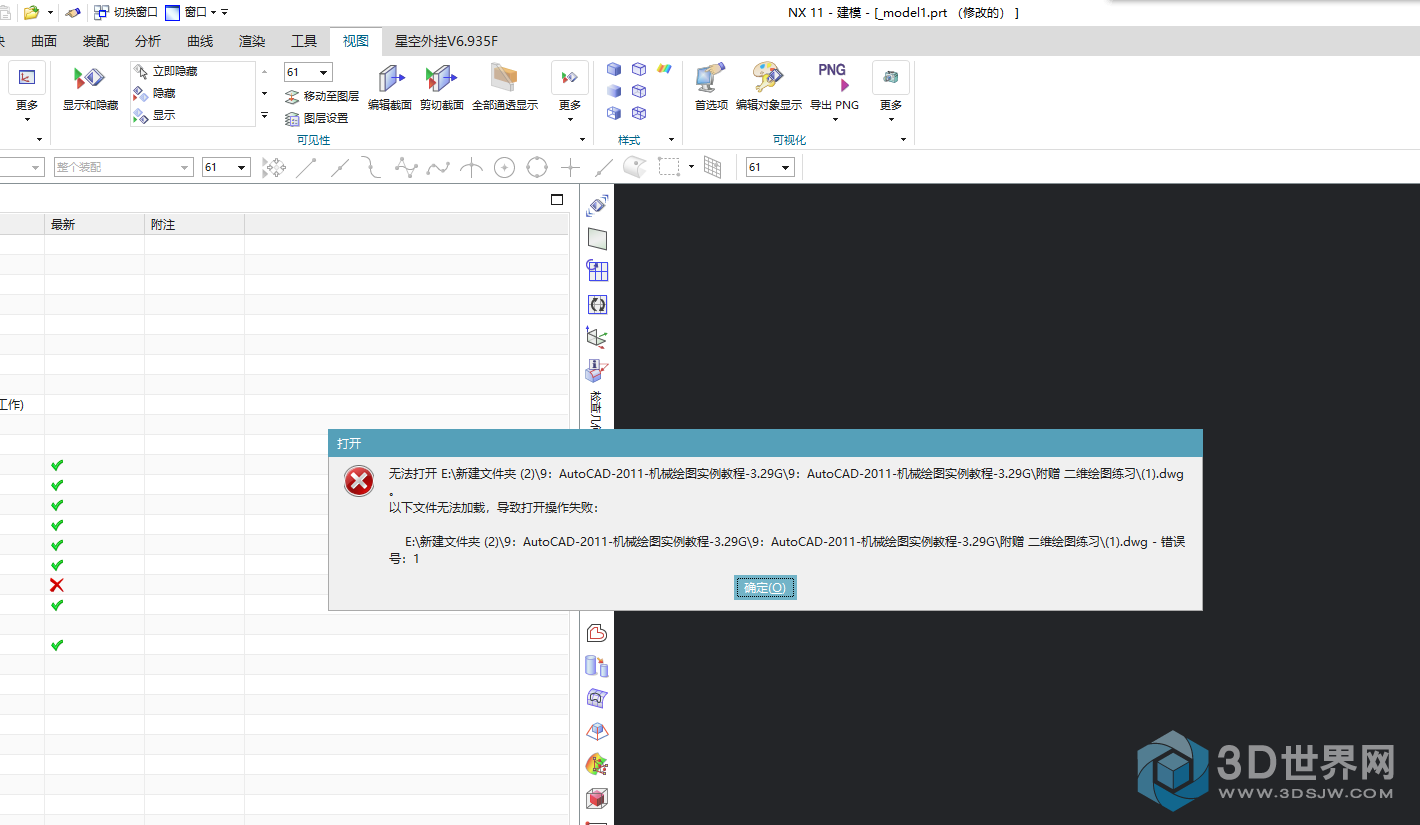Click the 显示 command
Screen dimensions: 1420x825
click(x=154, y=115)
